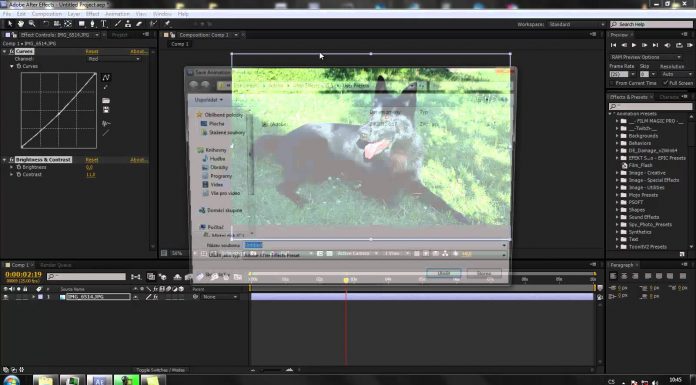Toggle effects fx switch on layer row
Screen dimensions: 696x385
[155, 297]
